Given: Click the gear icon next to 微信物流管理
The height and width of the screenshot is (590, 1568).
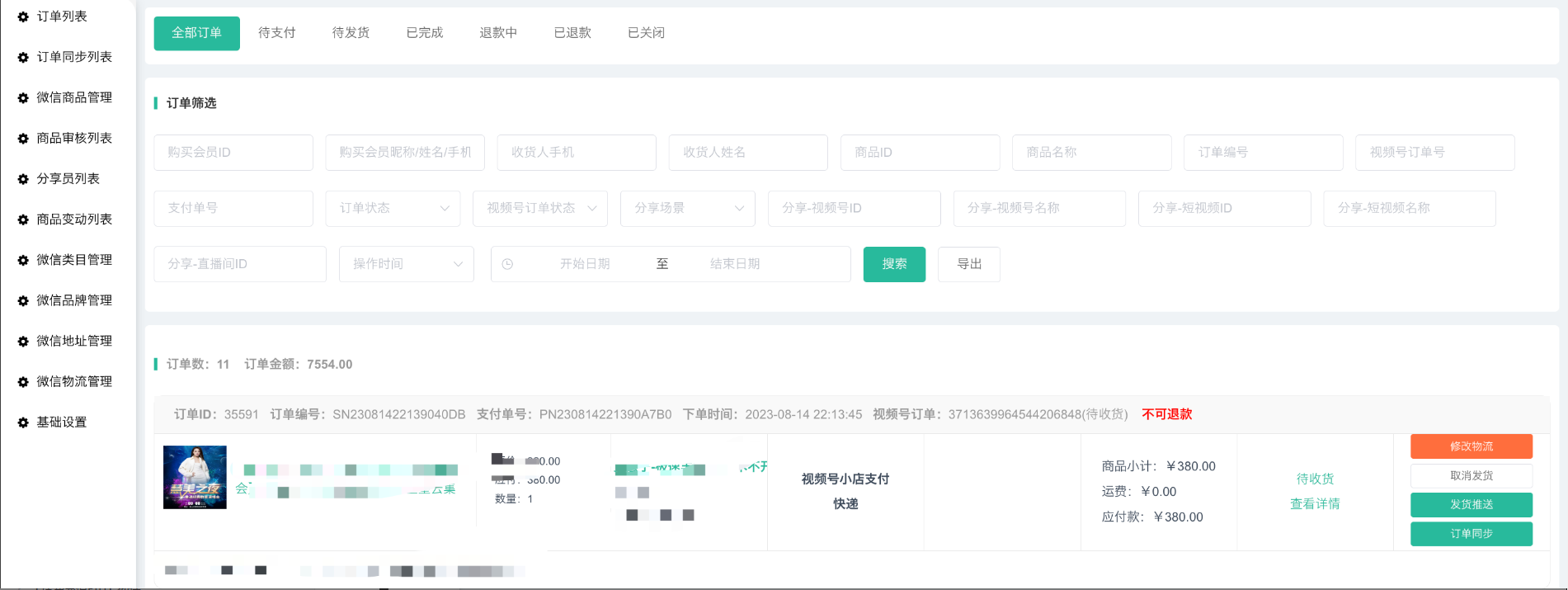Looking at the screenshot, I should pyautogui.click(x=23, y=382).
